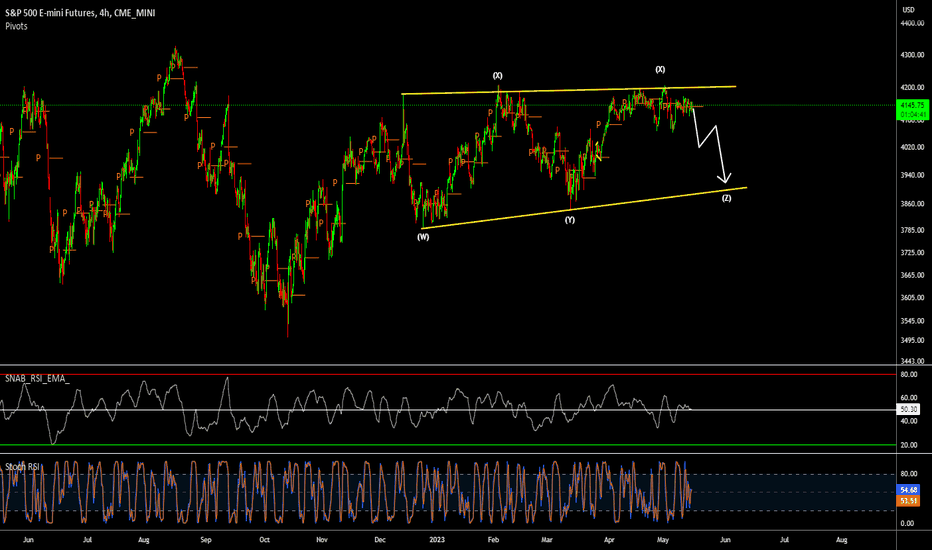932x550 pixels.
Task: Click the 3940.00 price axis label
Action: click(912, 175)
